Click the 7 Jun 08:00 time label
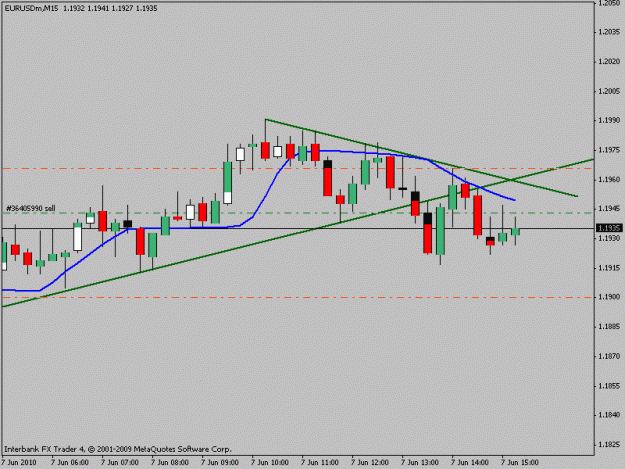This screenshot has height=469, width=625. coord(170,462)
